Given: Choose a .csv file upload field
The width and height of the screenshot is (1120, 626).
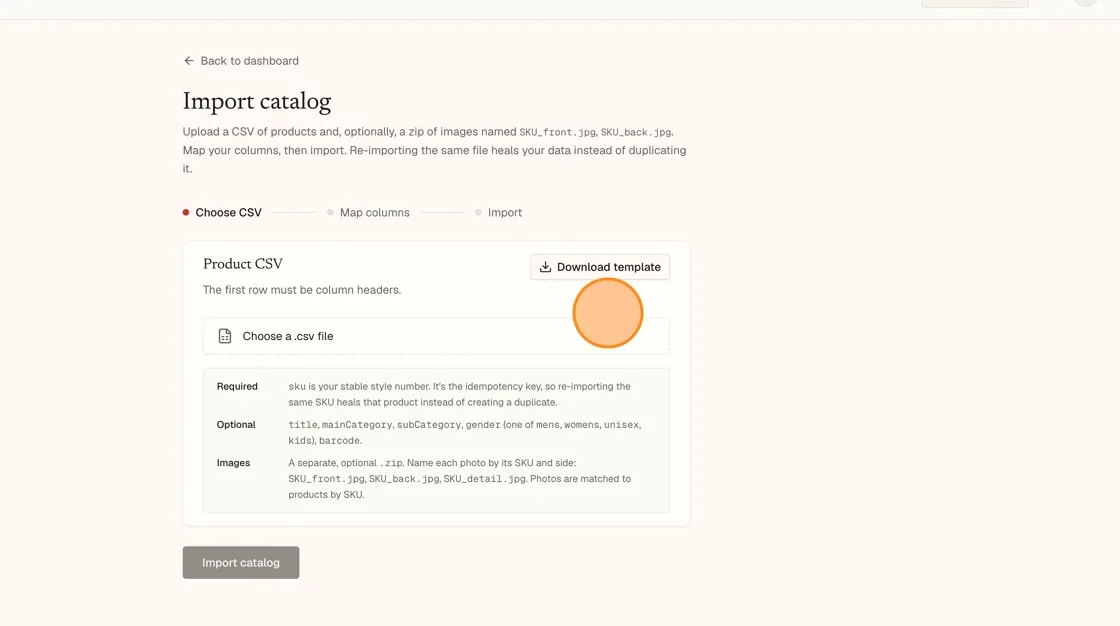Looking at the screenshot, I should [x=436, y=336].
